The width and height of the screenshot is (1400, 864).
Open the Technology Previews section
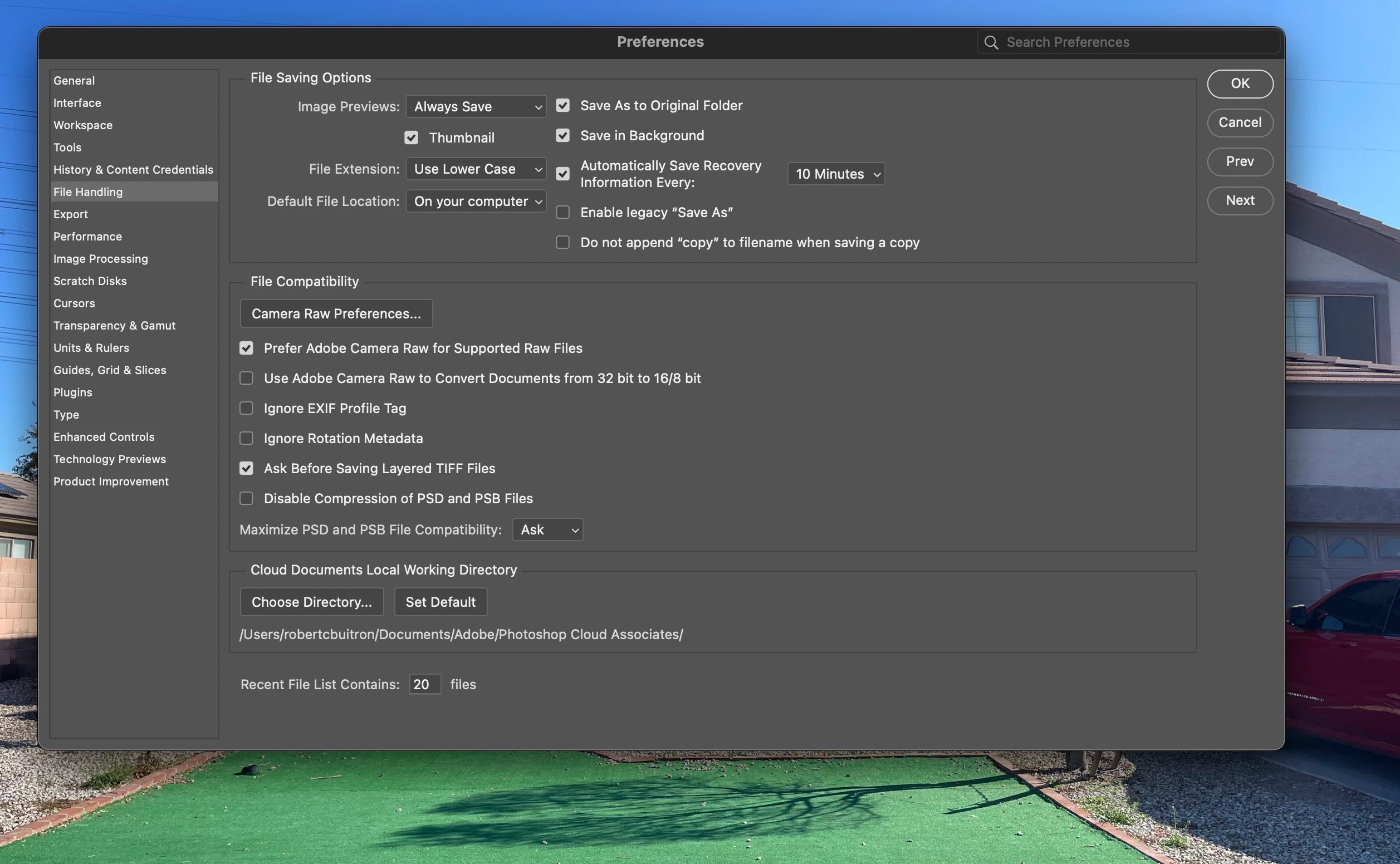pyautogui.click(x=109, y=459)
